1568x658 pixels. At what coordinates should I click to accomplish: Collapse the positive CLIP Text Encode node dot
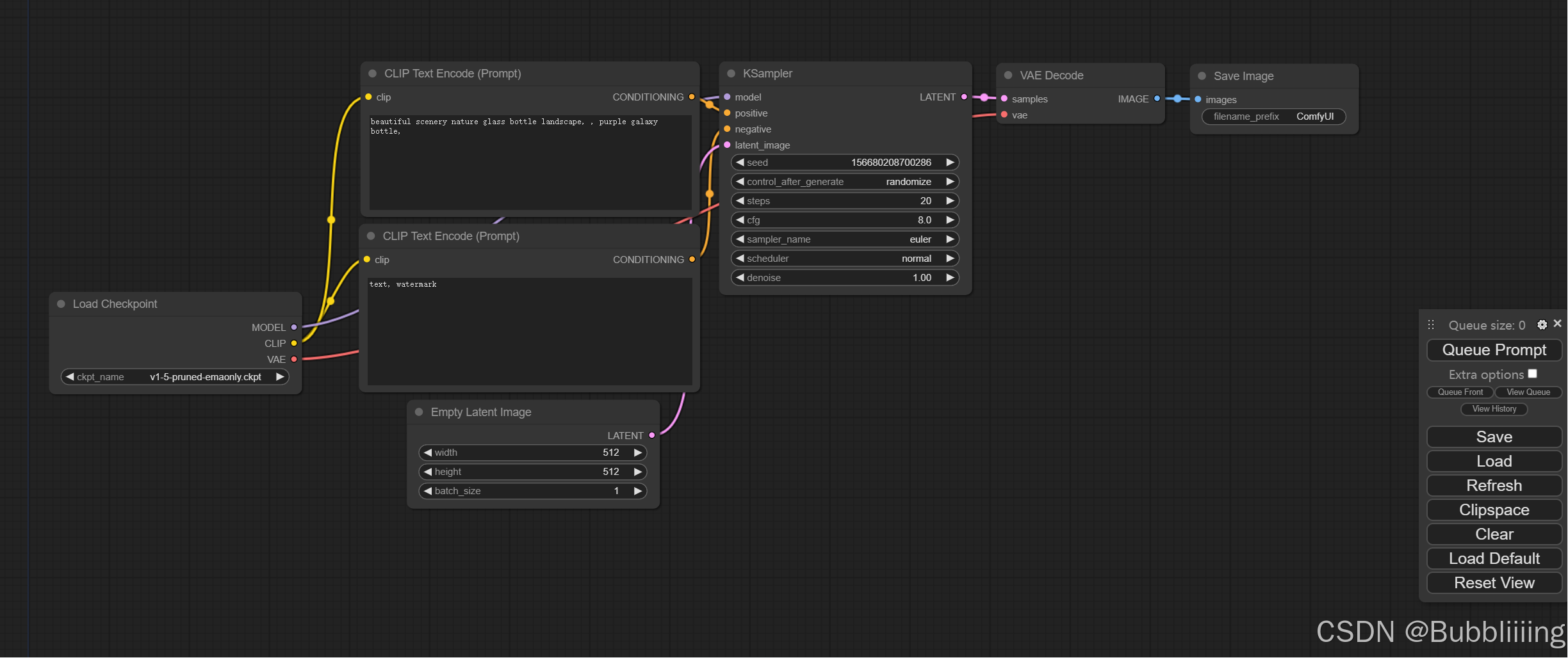(x=373, y=74)
